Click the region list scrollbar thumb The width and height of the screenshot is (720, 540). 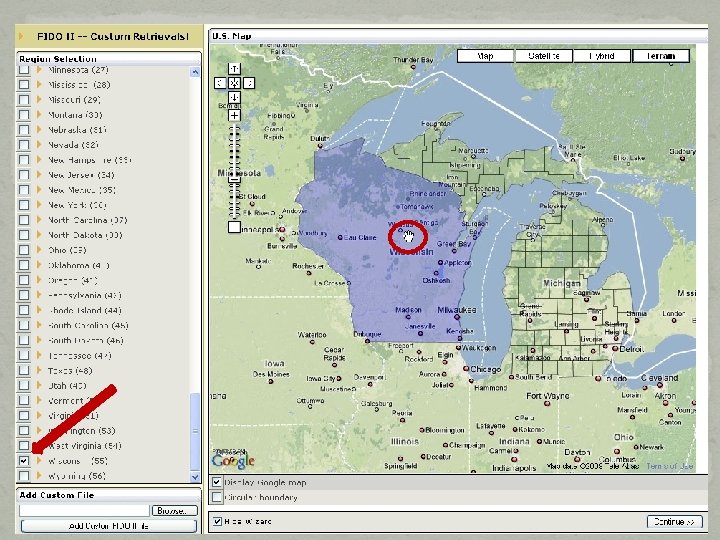[x=195, y=432]
